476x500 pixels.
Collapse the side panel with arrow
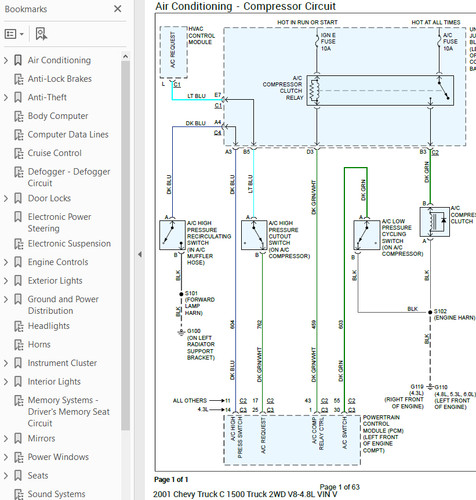140,254
